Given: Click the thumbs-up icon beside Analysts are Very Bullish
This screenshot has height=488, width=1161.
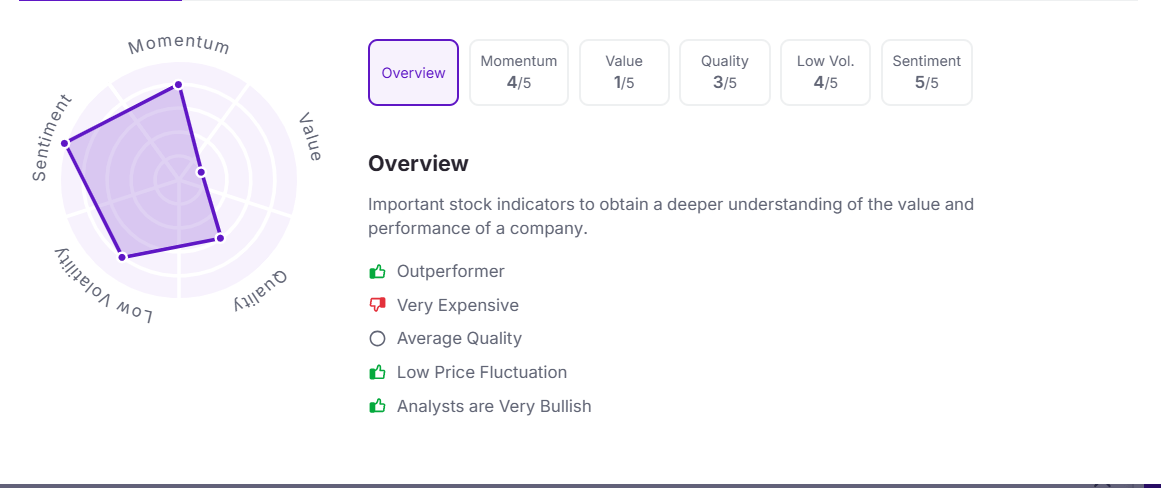Looking at the screenshot, I should point(377,407).
